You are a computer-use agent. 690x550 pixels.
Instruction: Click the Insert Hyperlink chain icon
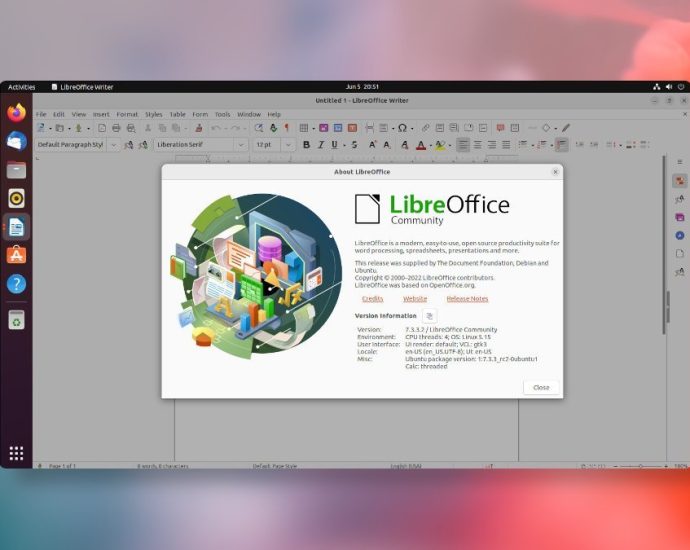click(x=426, y=128)
